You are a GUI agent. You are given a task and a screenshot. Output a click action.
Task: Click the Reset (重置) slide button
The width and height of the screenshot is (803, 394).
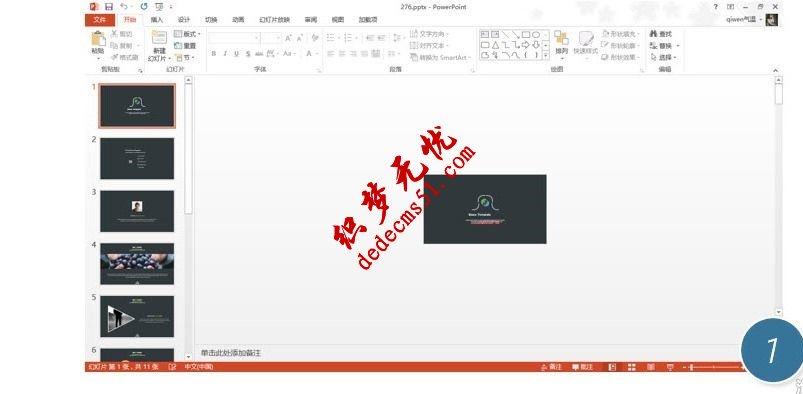185,46
